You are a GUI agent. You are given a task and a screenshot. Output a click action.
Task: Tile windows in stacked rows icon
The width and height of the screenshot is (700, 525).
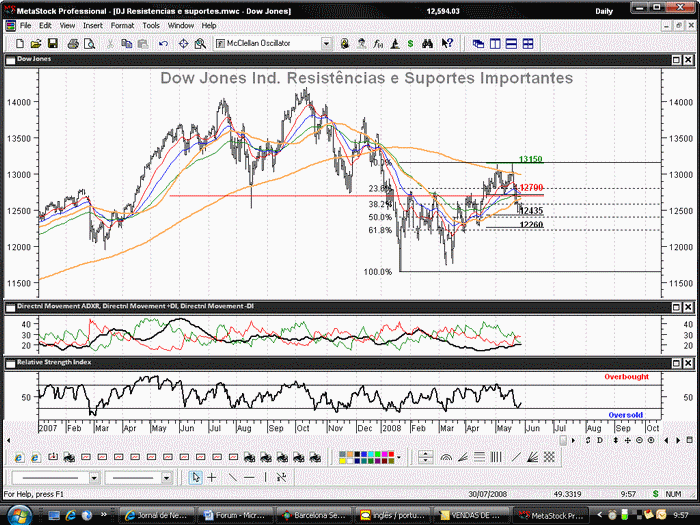tap(511, 44)
